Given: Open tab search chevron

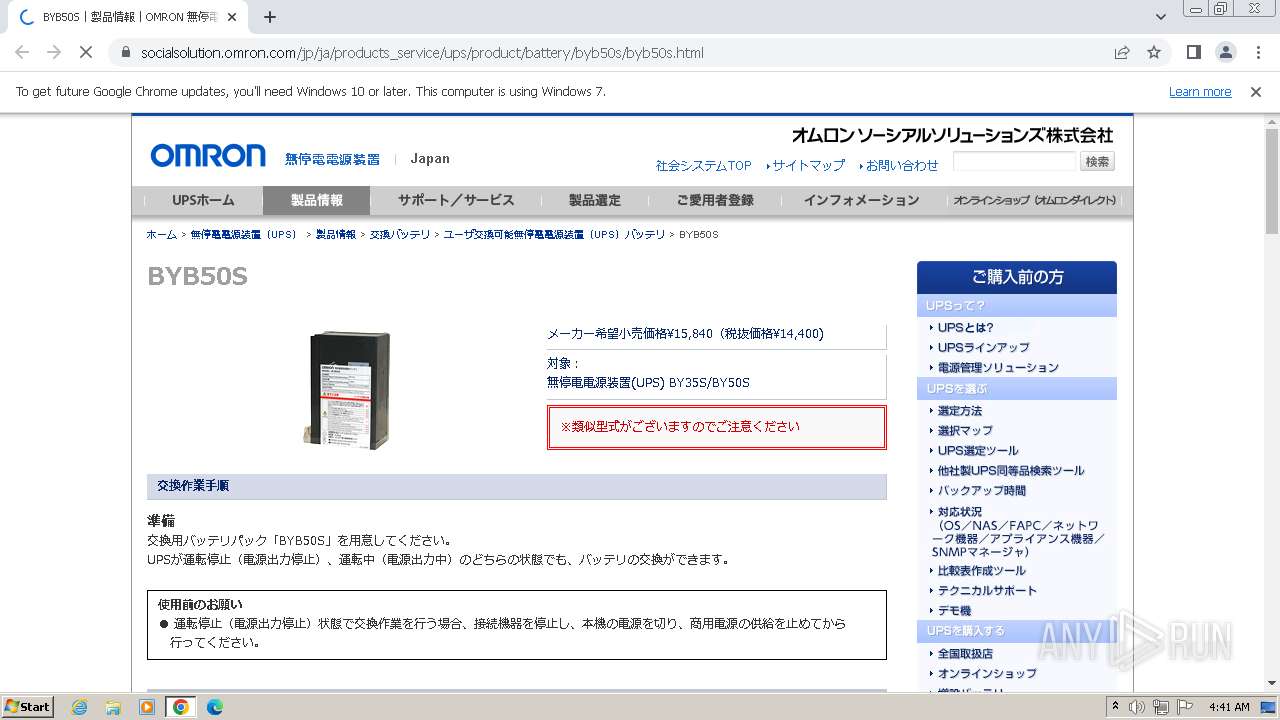Looking at the screenshot, I should (x=1161, y=17).
